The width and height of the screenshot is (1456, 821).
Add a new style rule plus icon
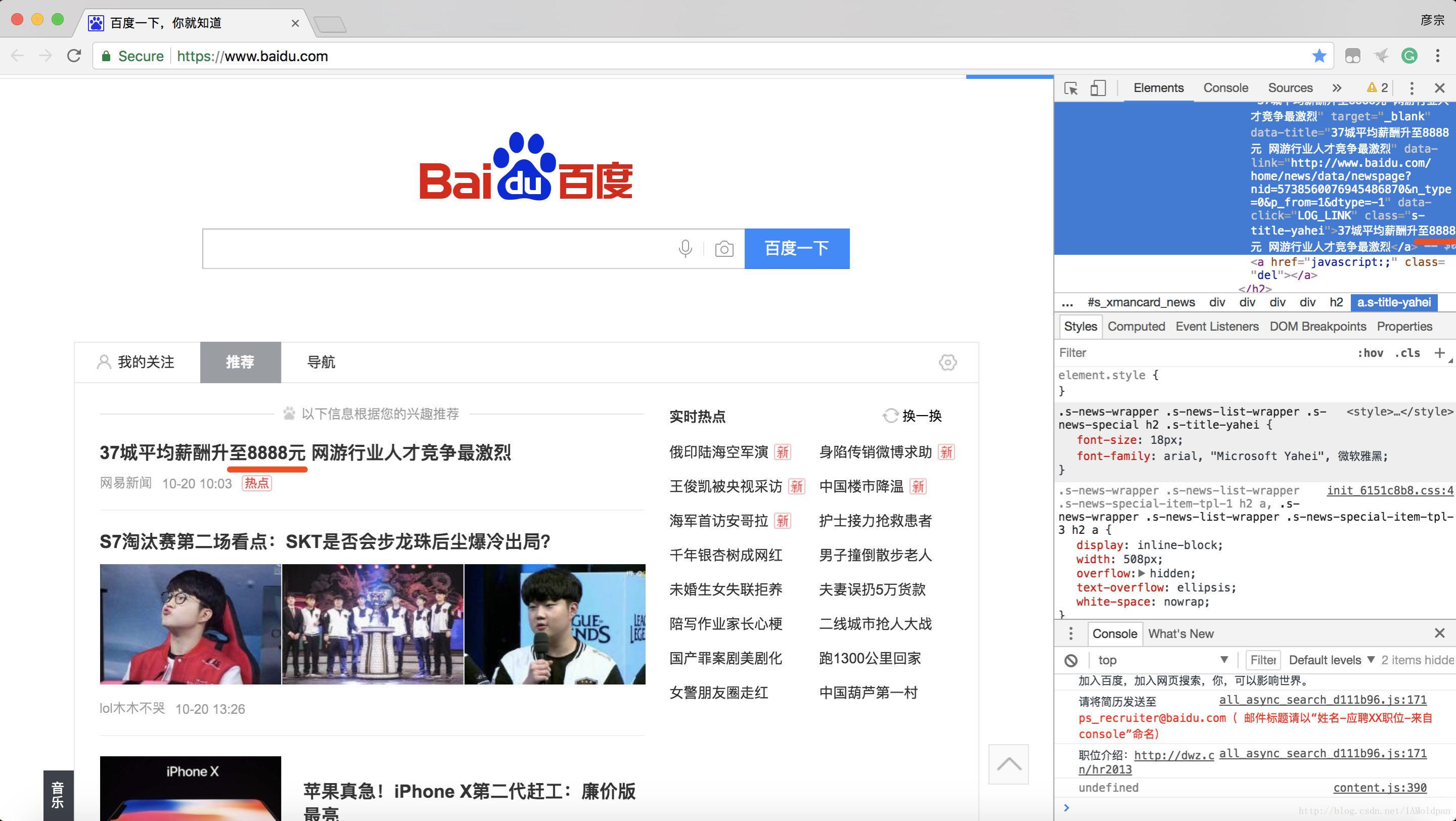coord(1440,353)
